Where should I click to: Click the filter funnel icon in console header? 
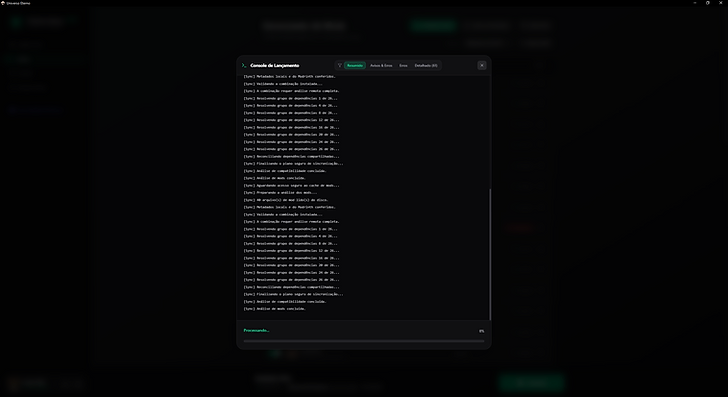[339, 65]
